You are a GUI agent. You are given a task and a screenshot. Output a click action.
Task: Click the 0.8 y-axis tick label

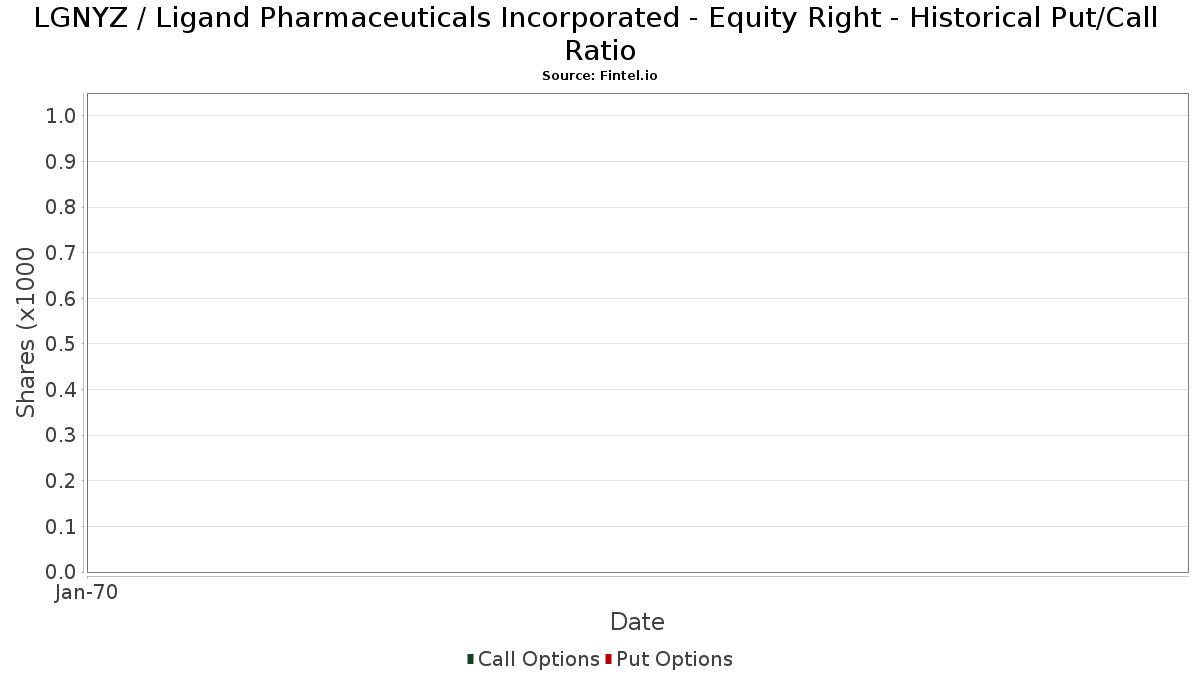pyautogui.click(x=61, y=207)
